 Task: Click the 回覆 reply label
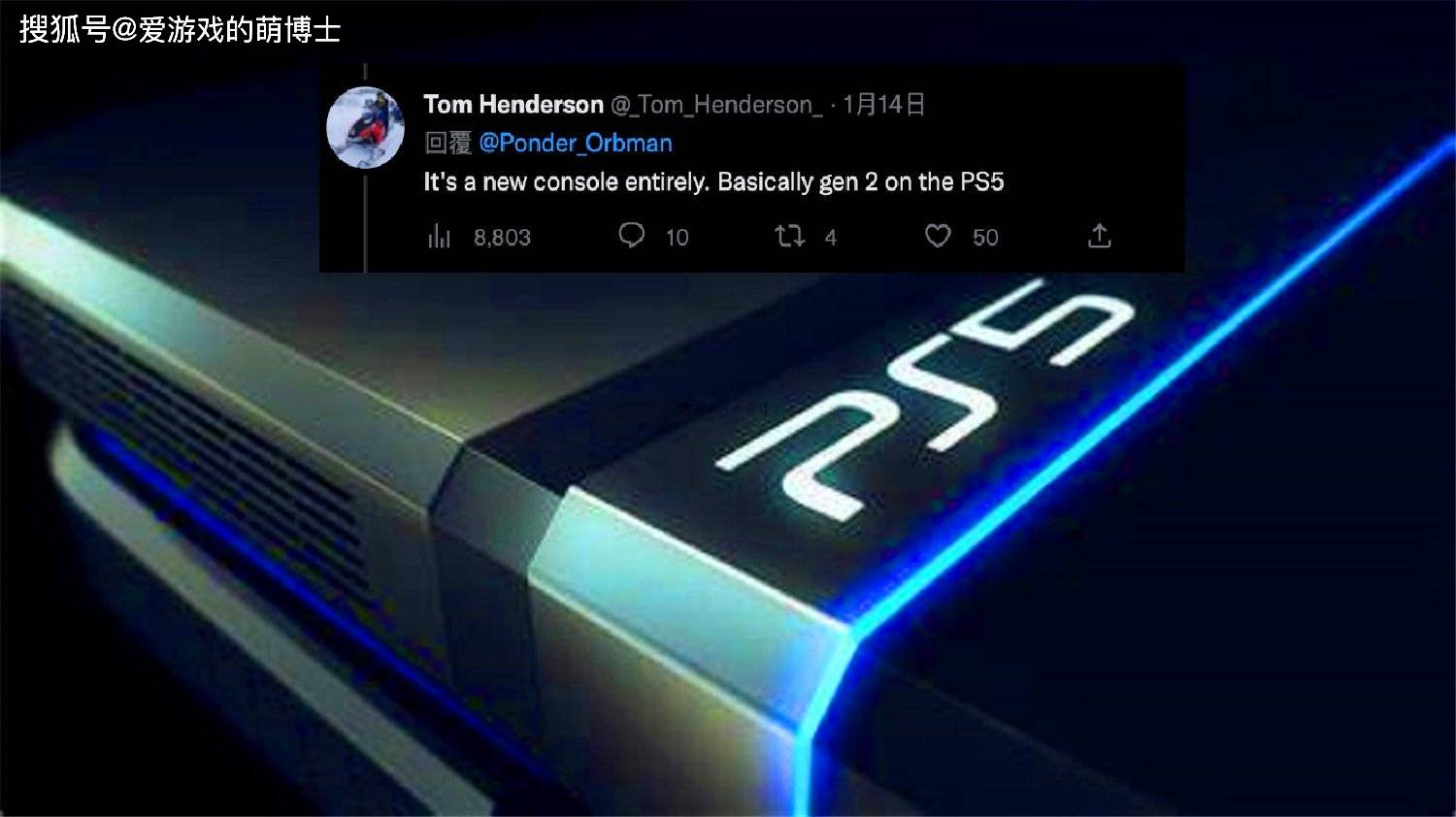coord(448,144)
